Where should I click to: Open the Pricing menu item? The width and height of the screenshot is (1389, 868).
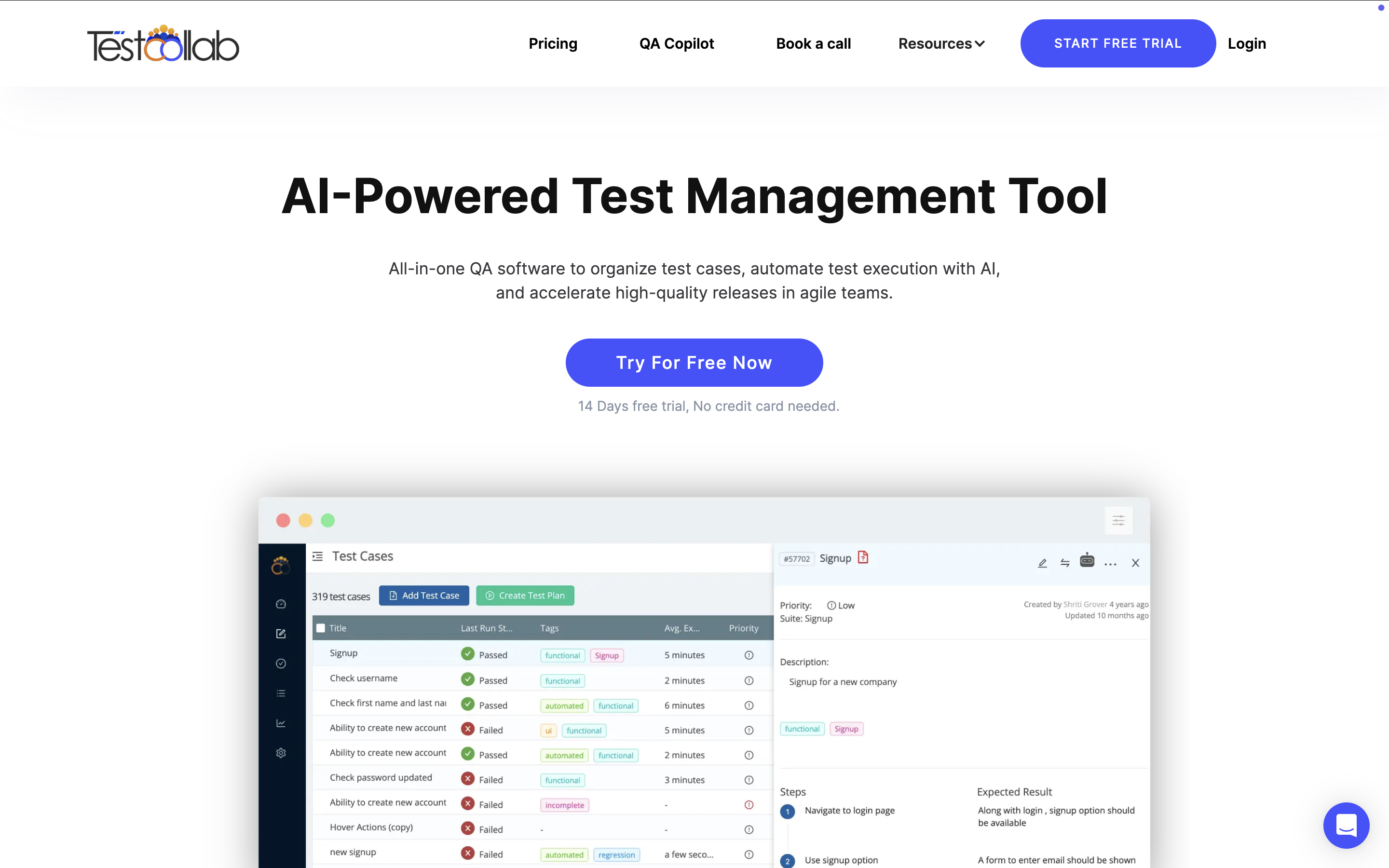tap(553, 43)
